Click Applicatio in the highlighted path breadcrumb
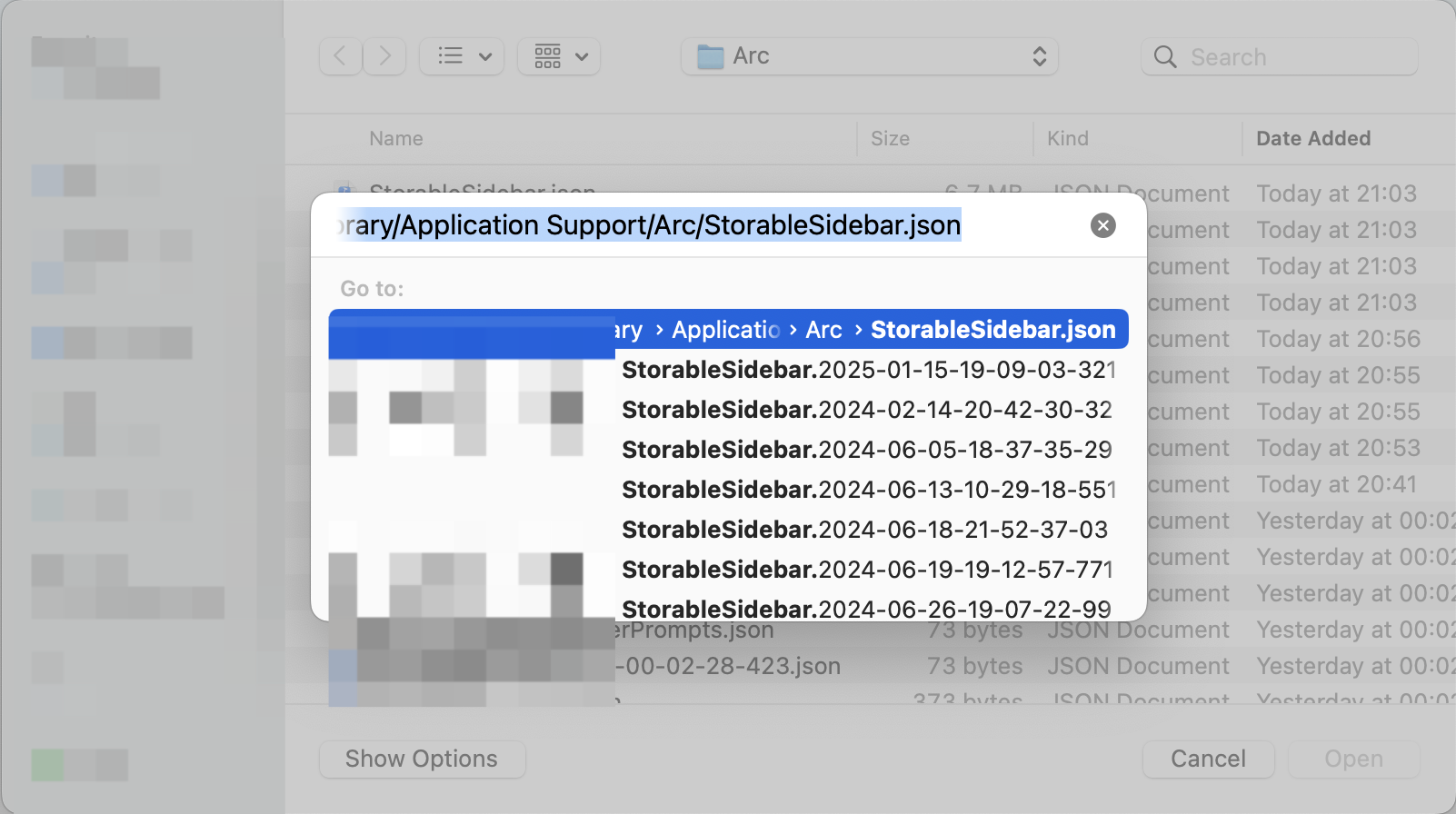This screenshot has width=1456, height=814. [726, 330]
